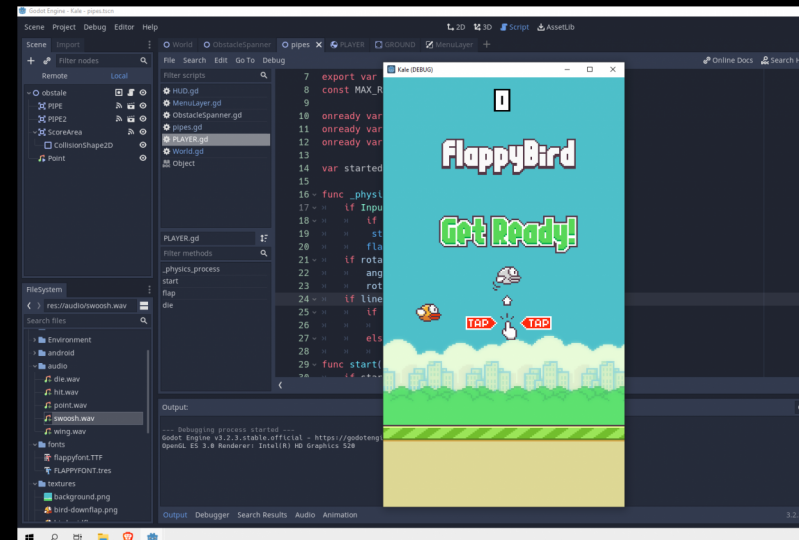Click the signal icon on ScoreArea node
Image resolution: width=799 pixels, height=540 pixels.
(x=131, y=132)
